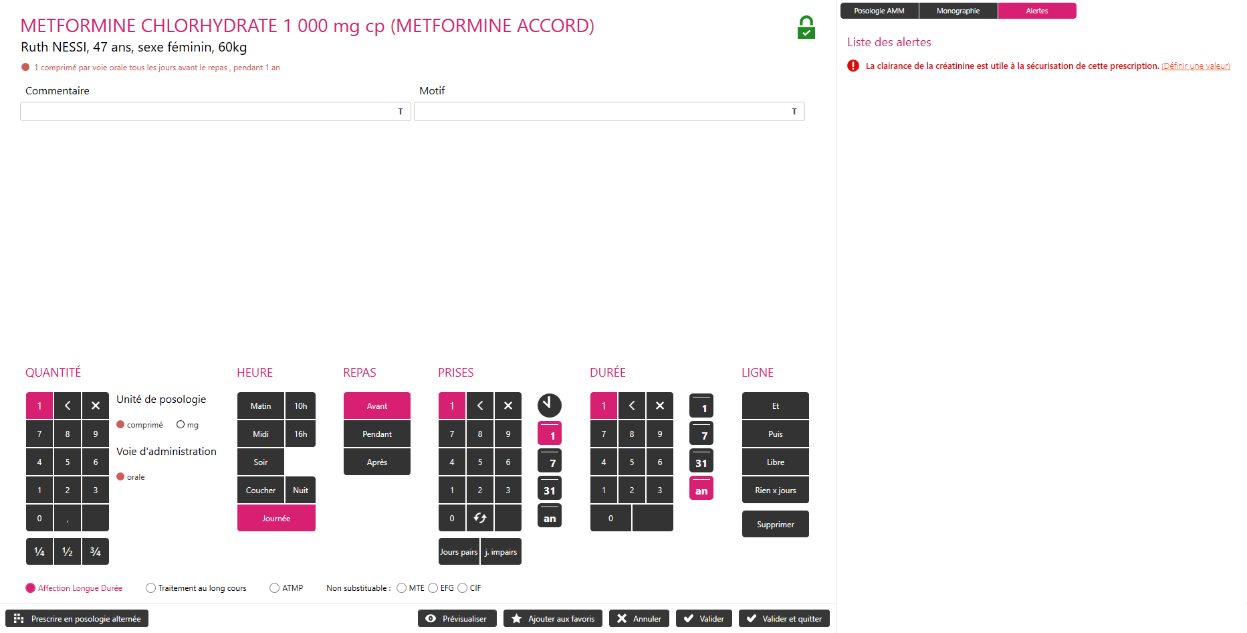Click the backspace arrow in the Quantité keypad
The height and width of the screenshot is (633, 1247).
68,406
